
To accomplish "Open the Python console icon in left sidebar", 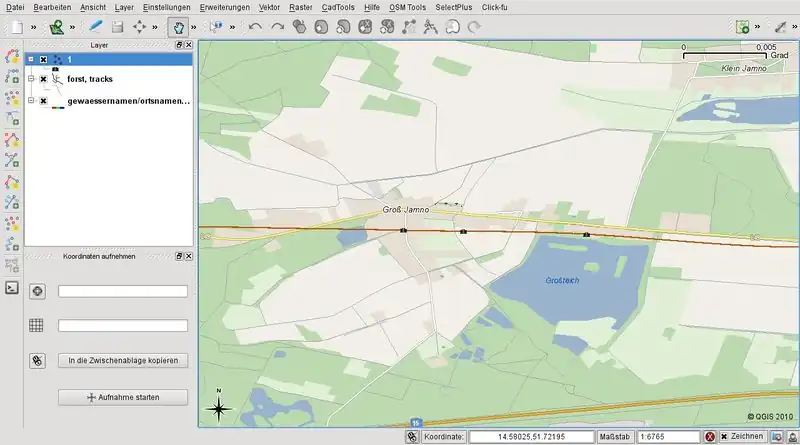I will click(12, 287).
